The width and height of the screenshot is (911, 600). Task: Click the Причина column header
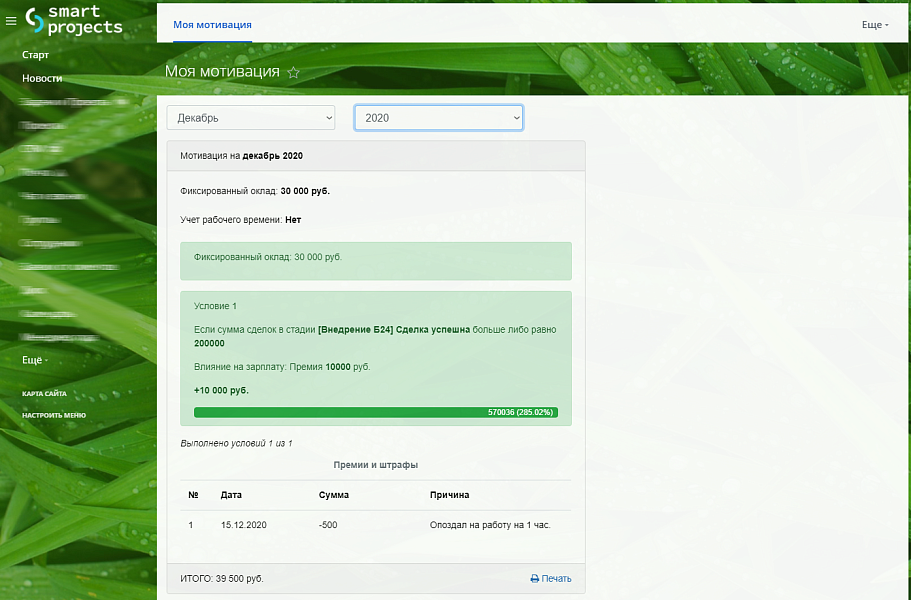coord(449,495)
